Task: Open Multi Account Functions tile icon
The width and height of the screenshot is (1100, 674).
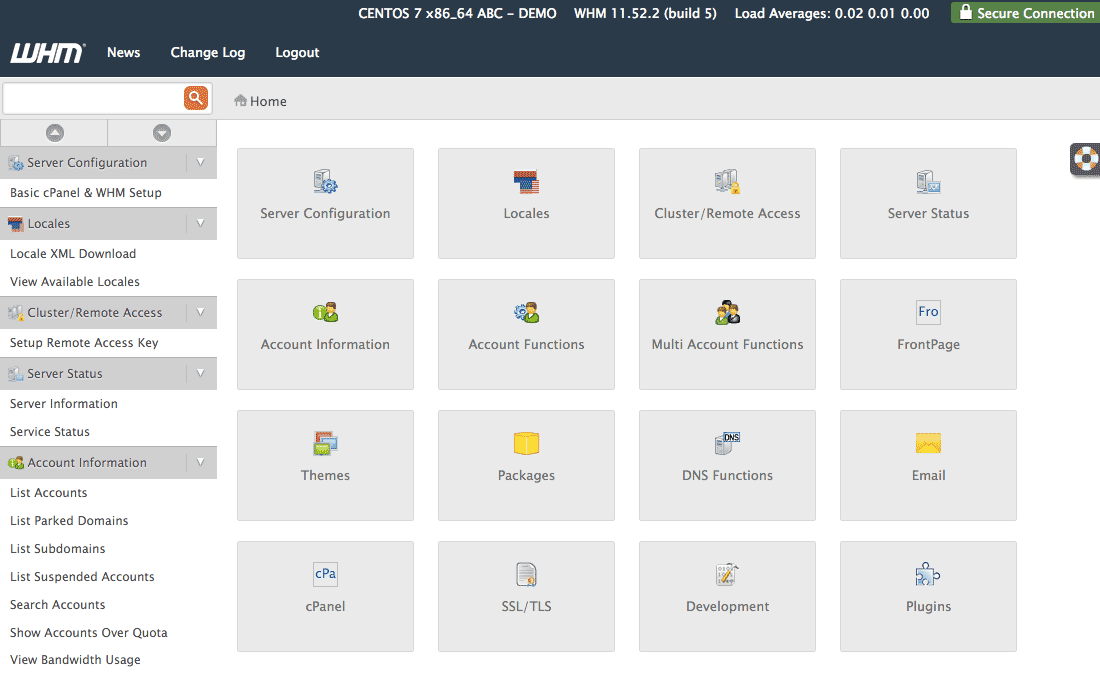Action: tap(727, 312)
